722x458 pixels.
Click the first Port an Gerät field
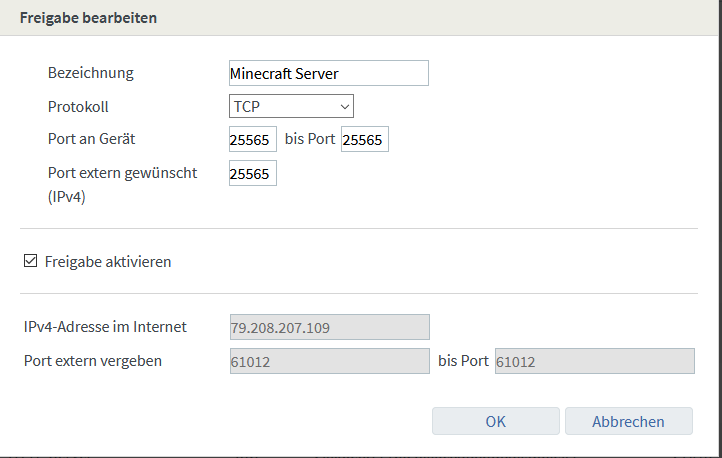(x=252, y=140)
